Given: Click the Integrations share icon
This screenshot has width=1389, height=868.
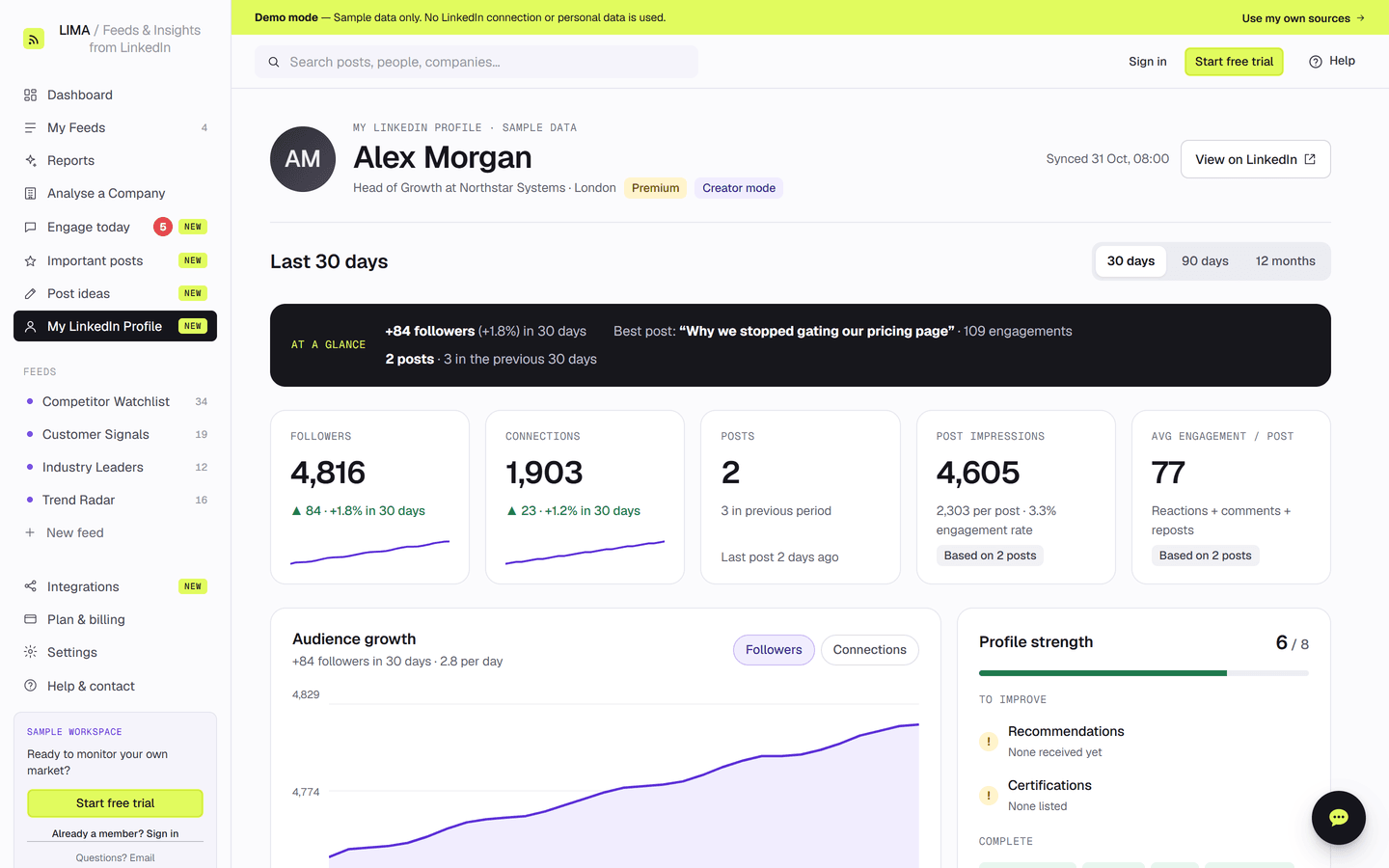Looking at the screenshot, I should [30, 586].
